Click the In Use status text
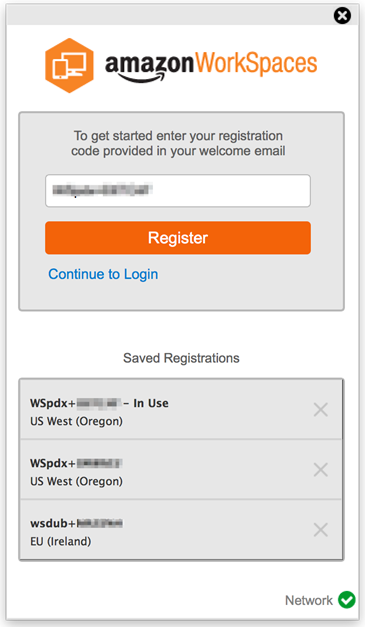Screen dimensions: 365x627 pos(151,403)
